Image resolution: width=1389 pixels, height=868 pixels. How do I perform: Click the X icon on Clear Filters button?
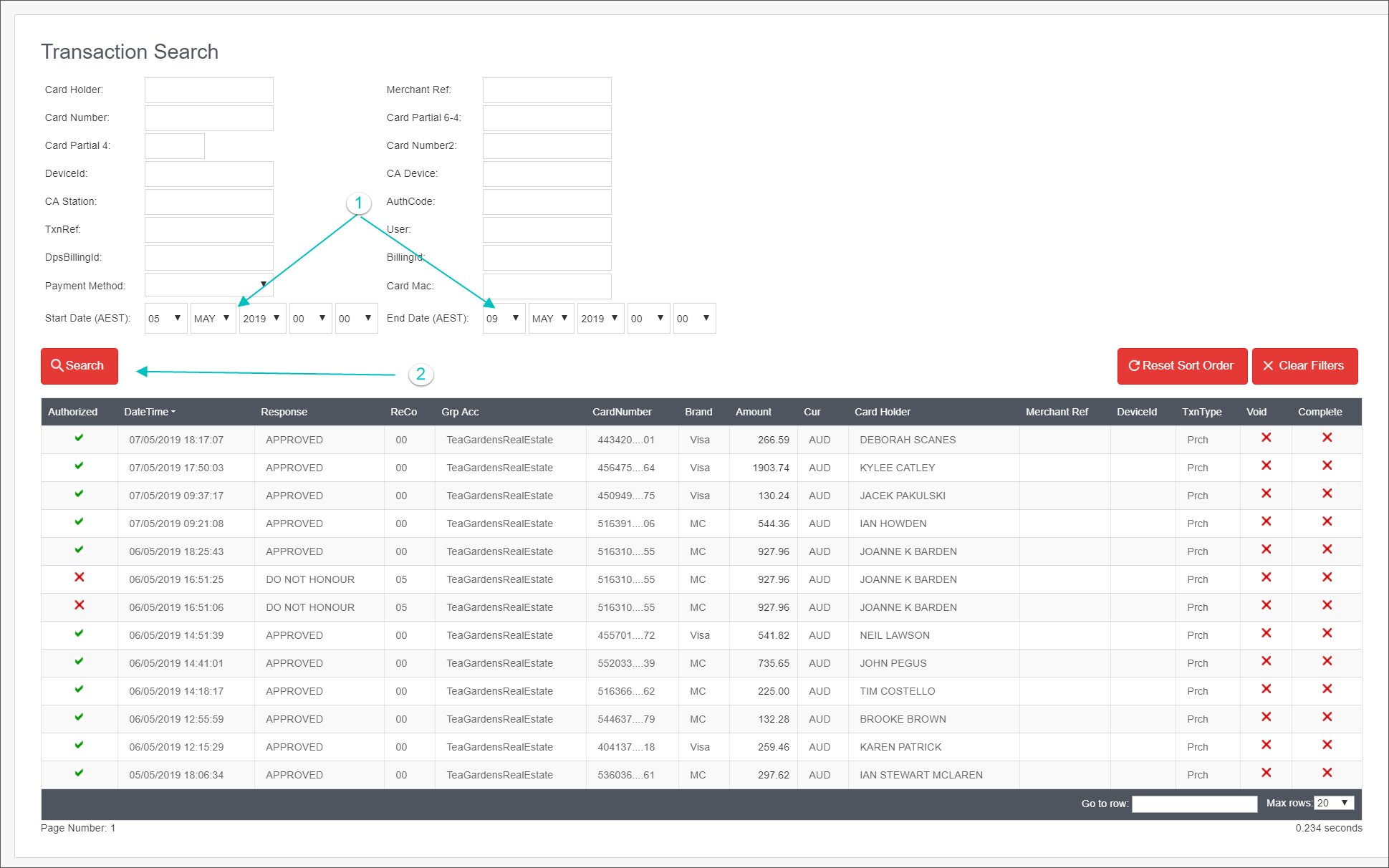pyautogui.click(x=1269, y=366)
